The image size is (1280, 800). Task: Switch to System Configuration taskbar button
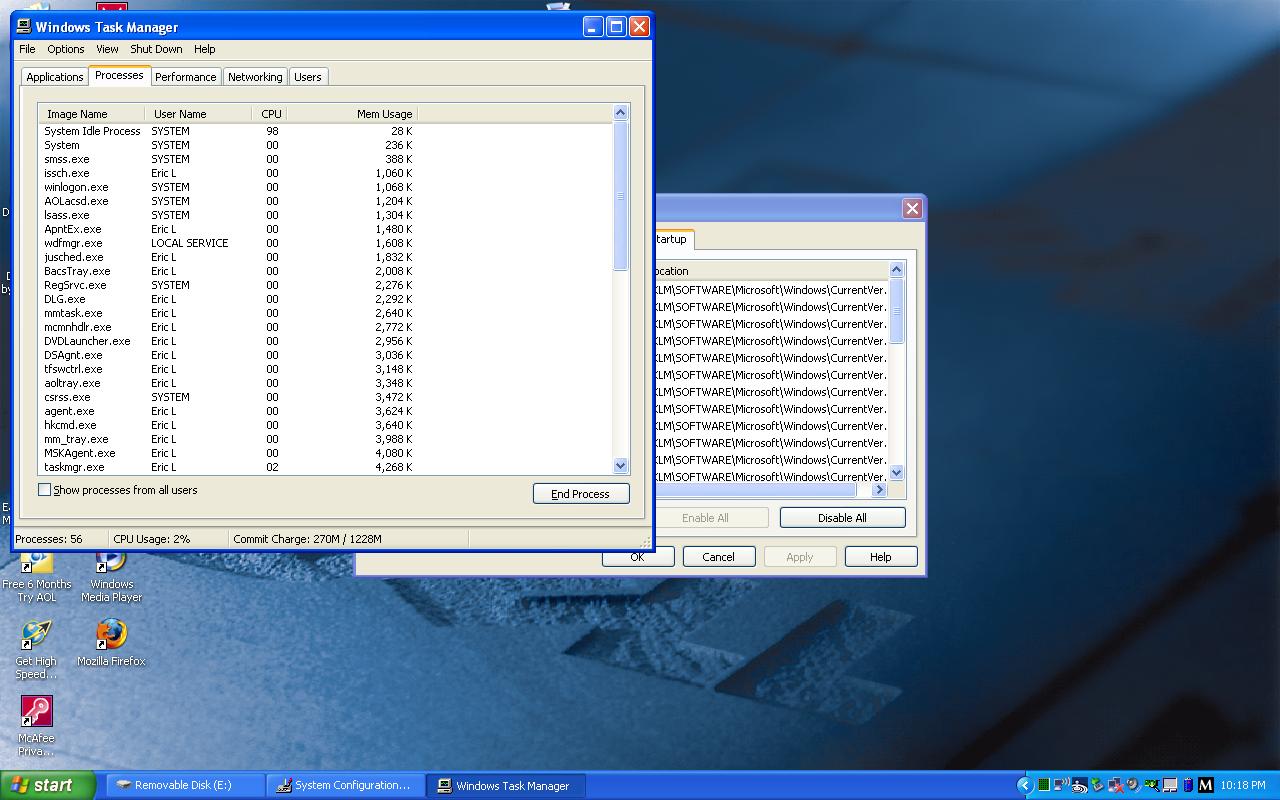tap(346, 785)
